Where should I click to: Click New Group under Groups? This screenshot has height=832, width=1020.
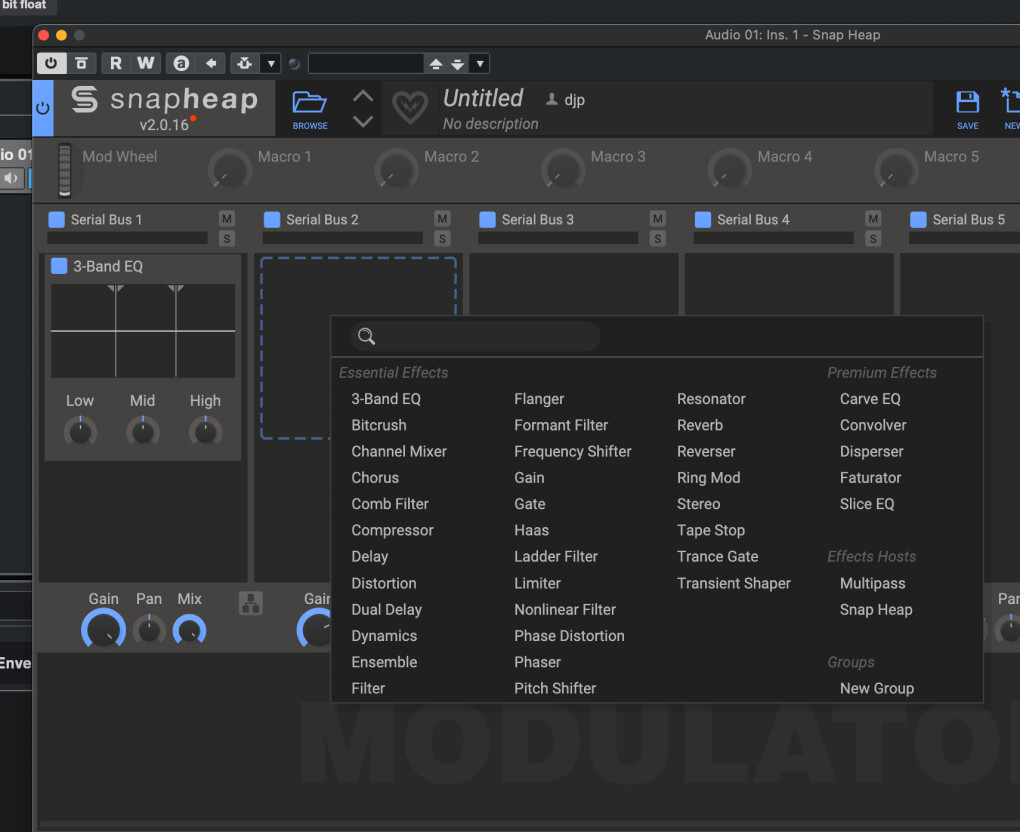(877, 688)
